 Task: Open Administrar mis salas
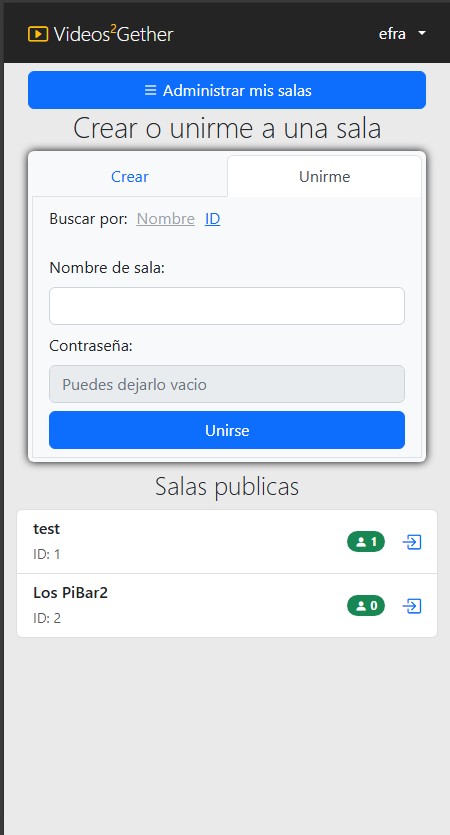pos(227,90)
